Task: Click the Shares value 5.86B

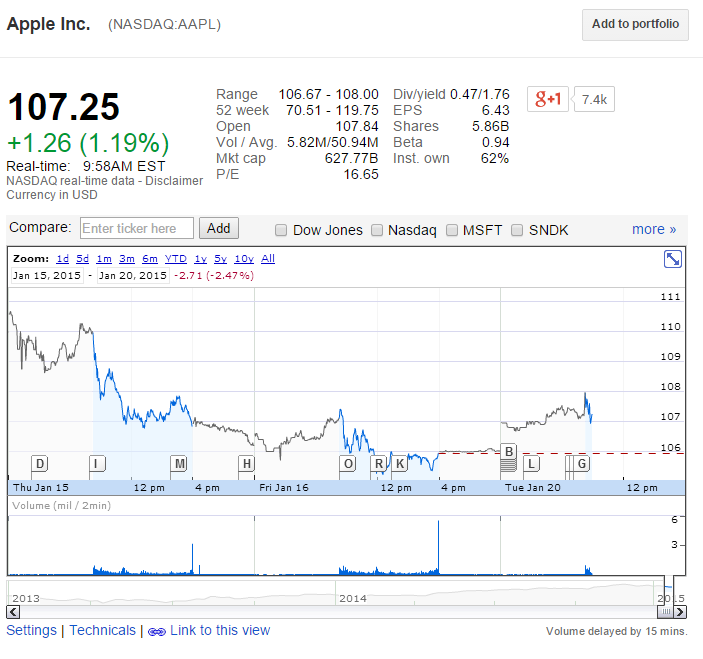Action: point(490,126)
